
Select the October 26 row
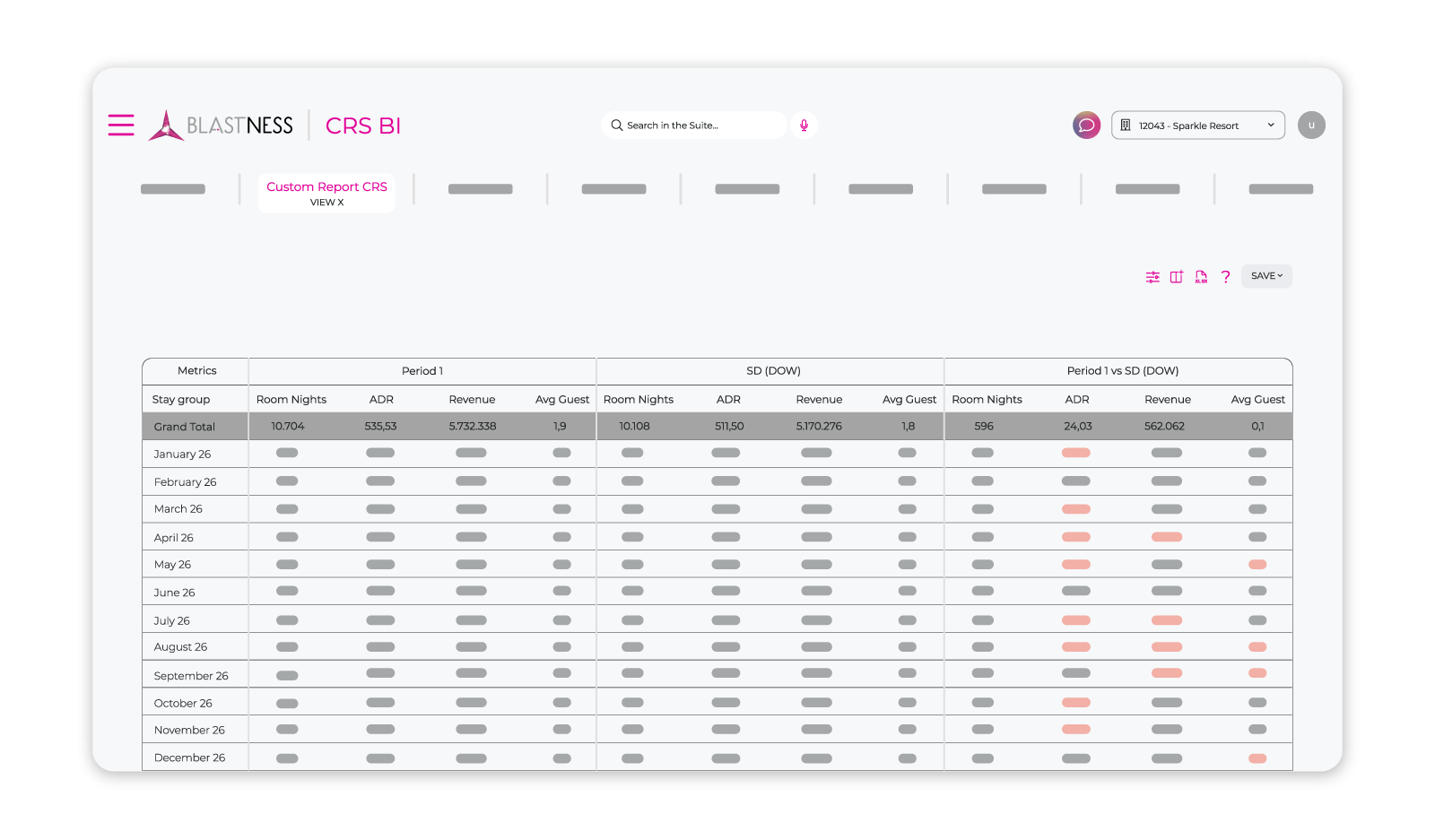coord(717,702)
